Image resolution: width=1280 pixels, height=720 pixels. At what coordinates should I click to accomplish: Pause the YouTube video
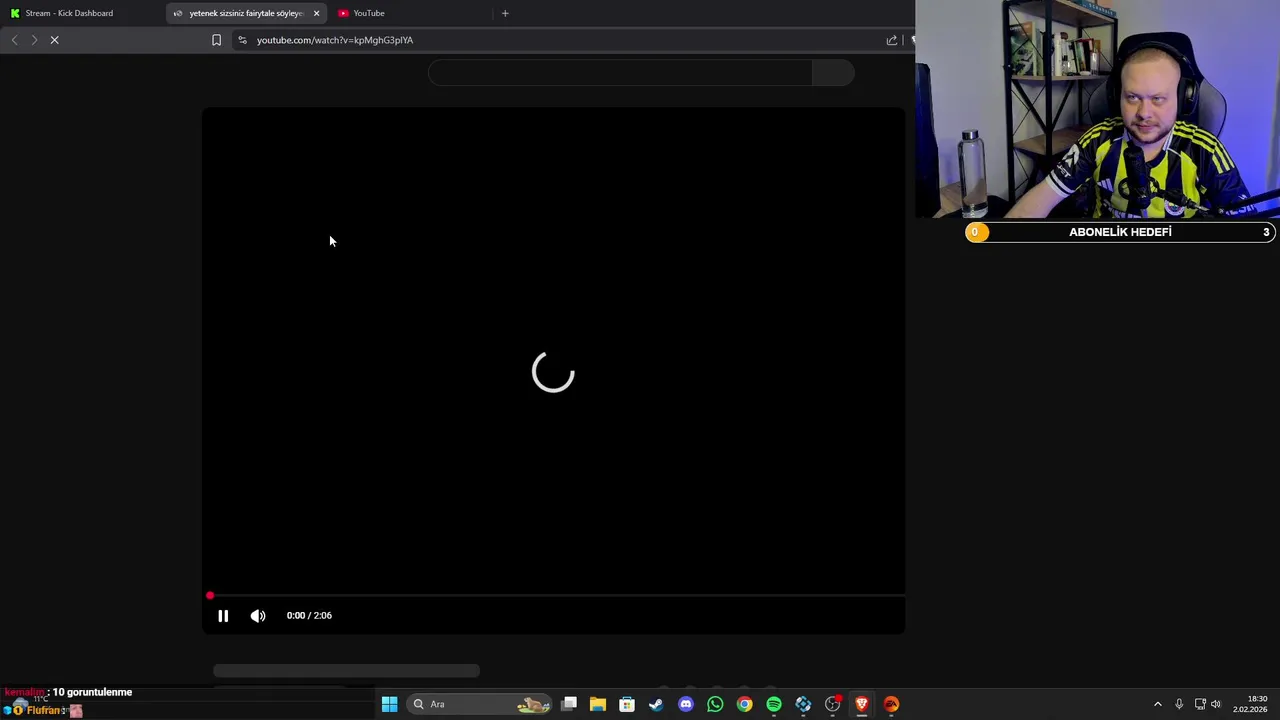click(x=223, y=616)
